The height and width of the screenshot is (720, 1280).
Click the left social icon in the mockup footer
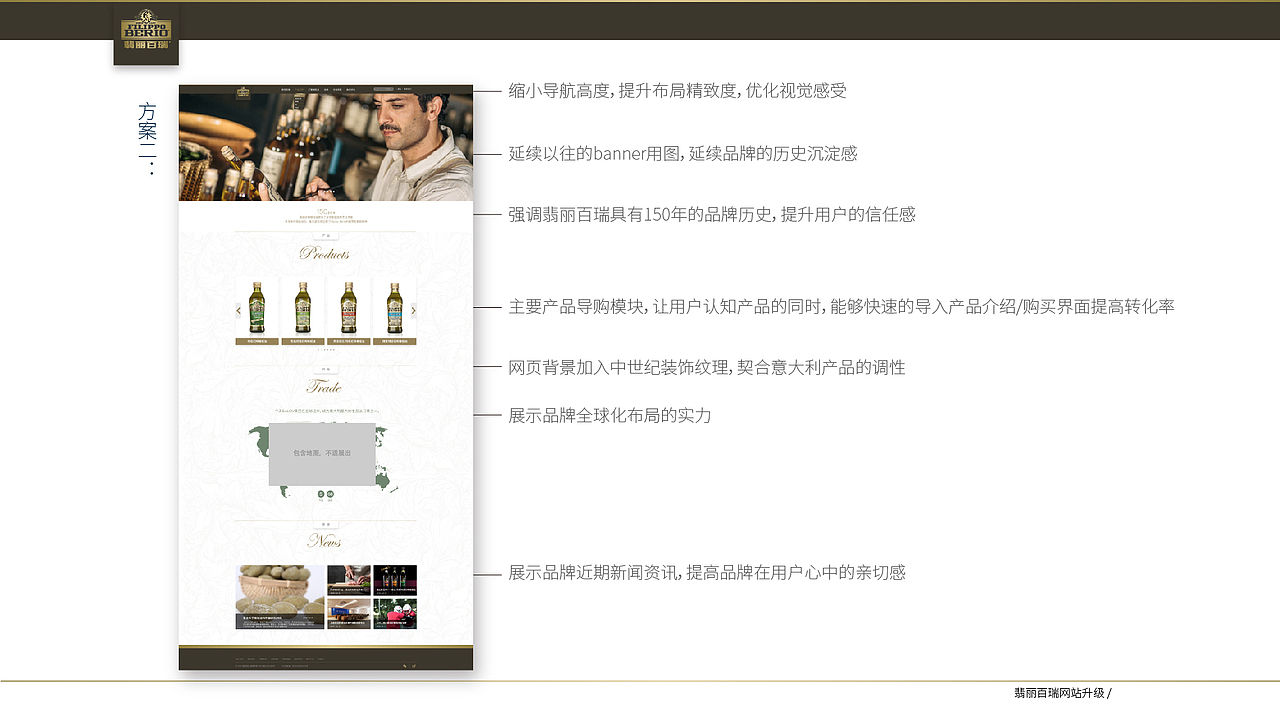404,665
